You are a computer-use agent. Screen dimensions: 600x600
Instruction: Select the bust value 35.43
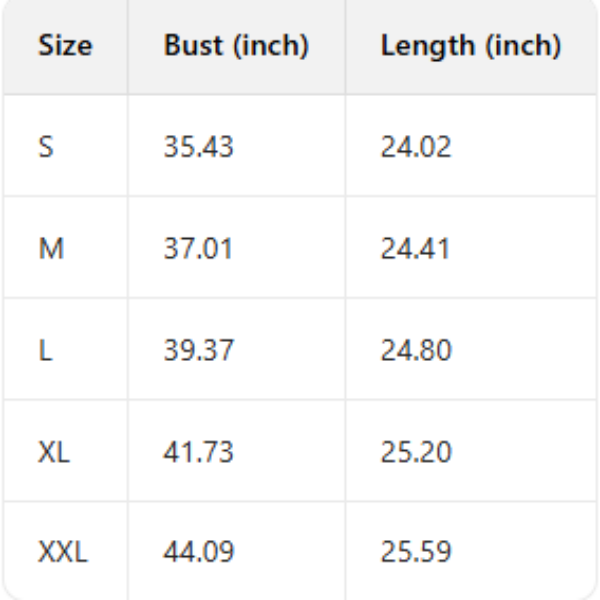pyautogui.click(x=198, y=147)
